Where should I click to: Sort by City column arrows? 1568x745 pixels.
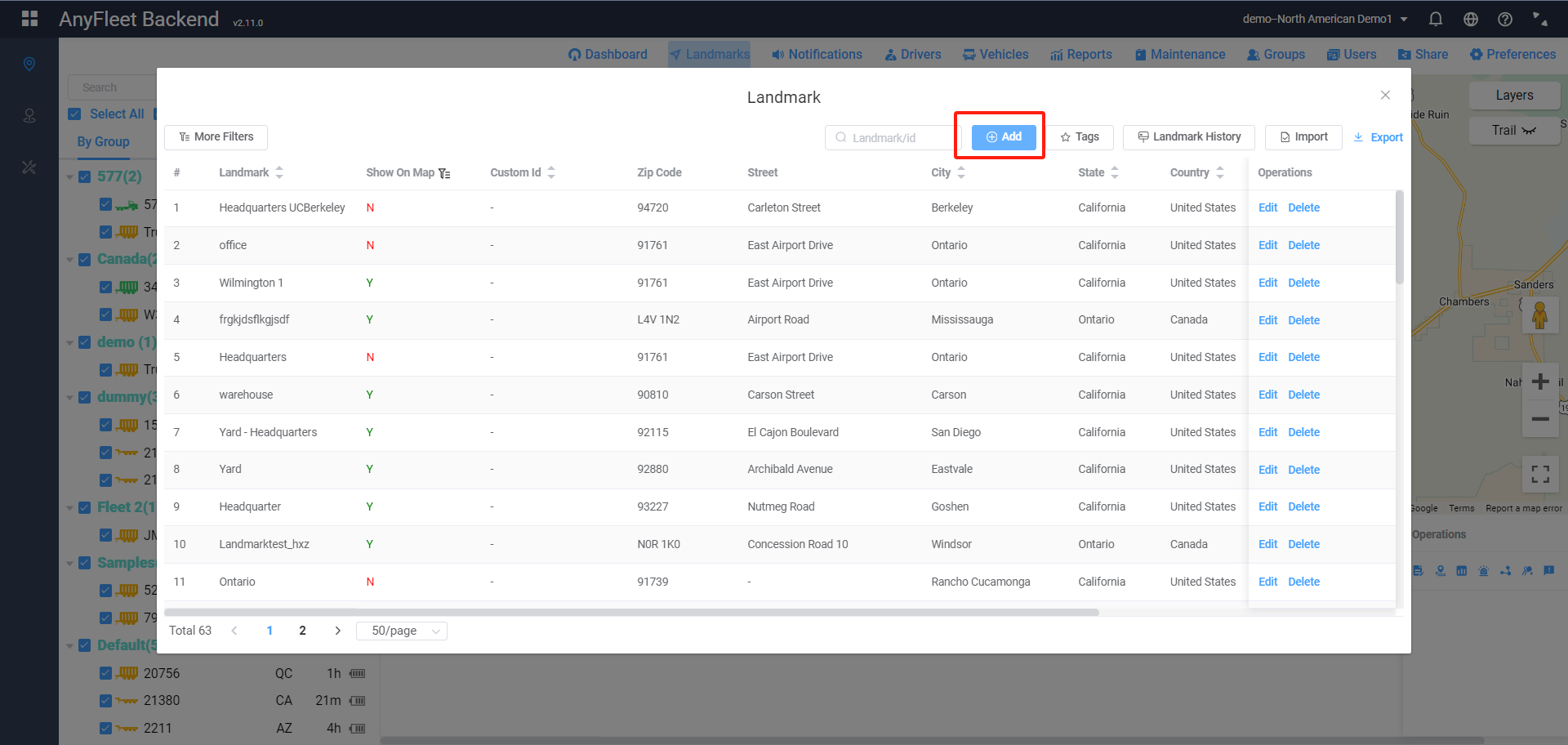click(961, 172)
